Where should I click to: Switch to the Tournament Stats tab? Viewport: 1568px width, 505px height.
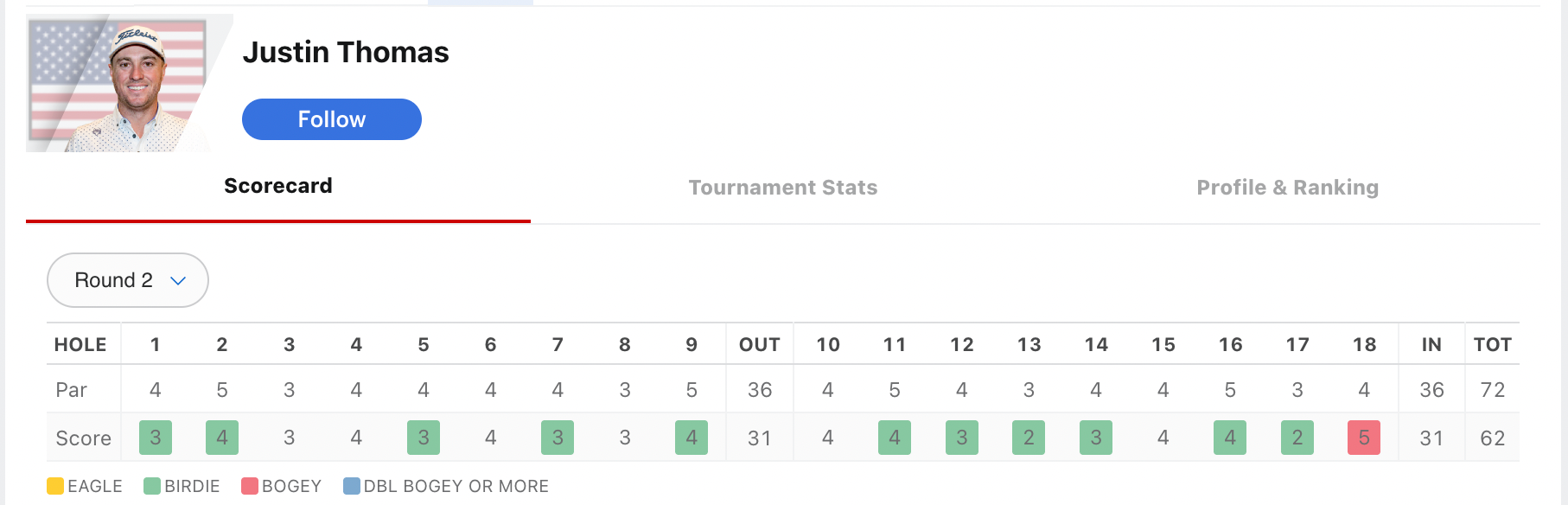point(782,188)
